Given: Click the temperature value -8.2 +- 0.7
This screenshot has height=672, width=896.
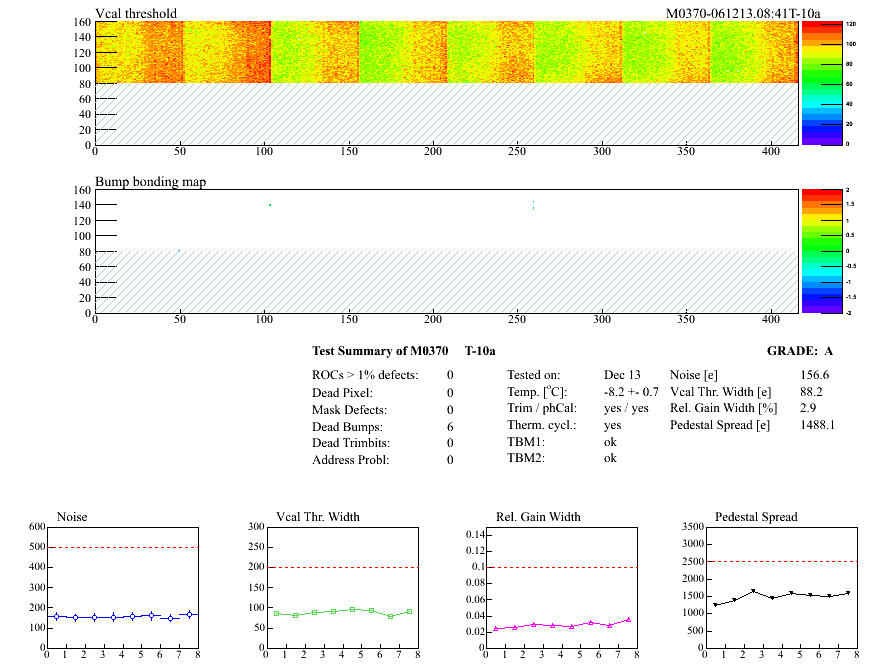Looking at the screenshot, I should (x=631, y=391).
